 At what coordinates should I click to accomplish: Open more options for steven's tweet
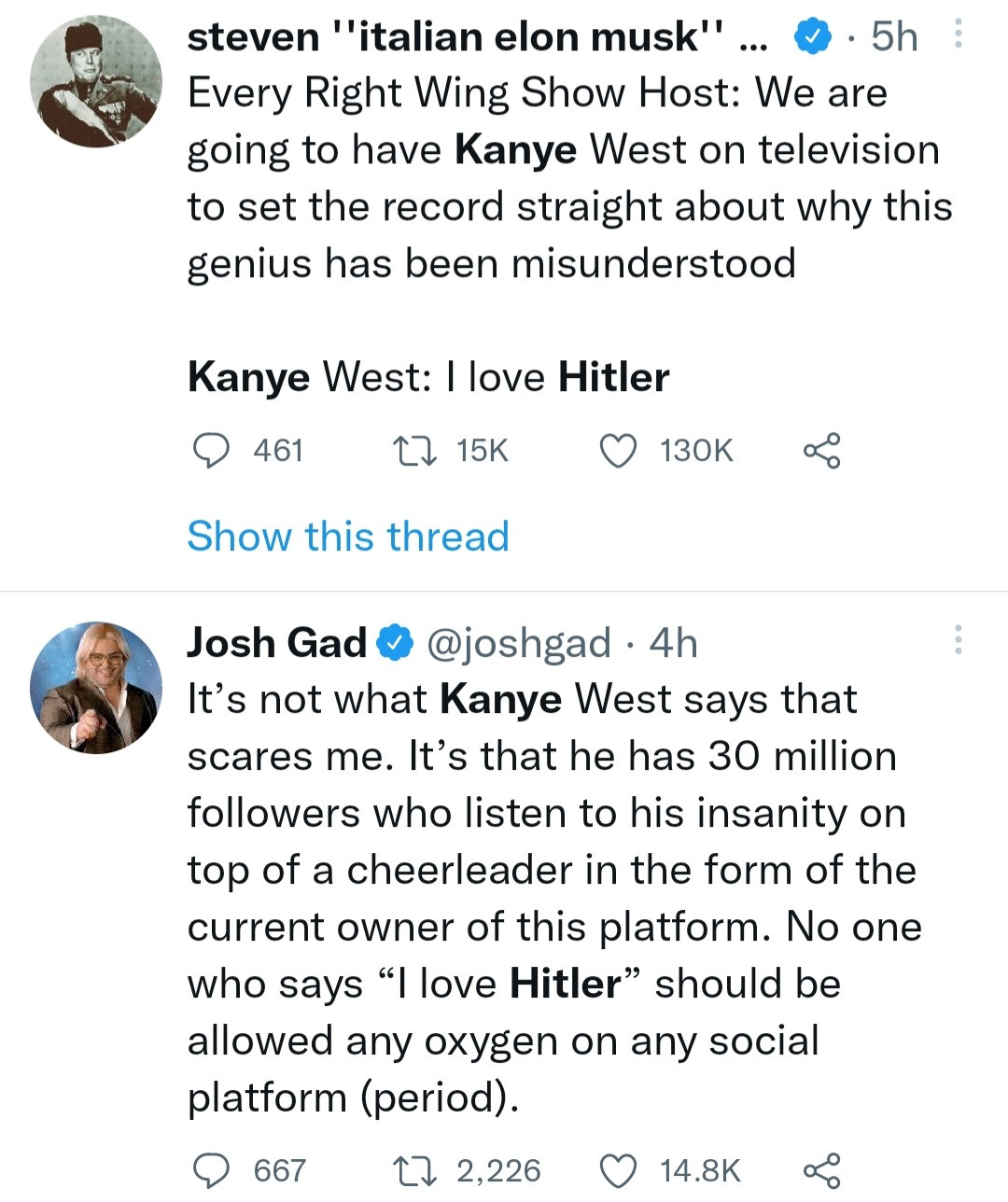point(957,36)
